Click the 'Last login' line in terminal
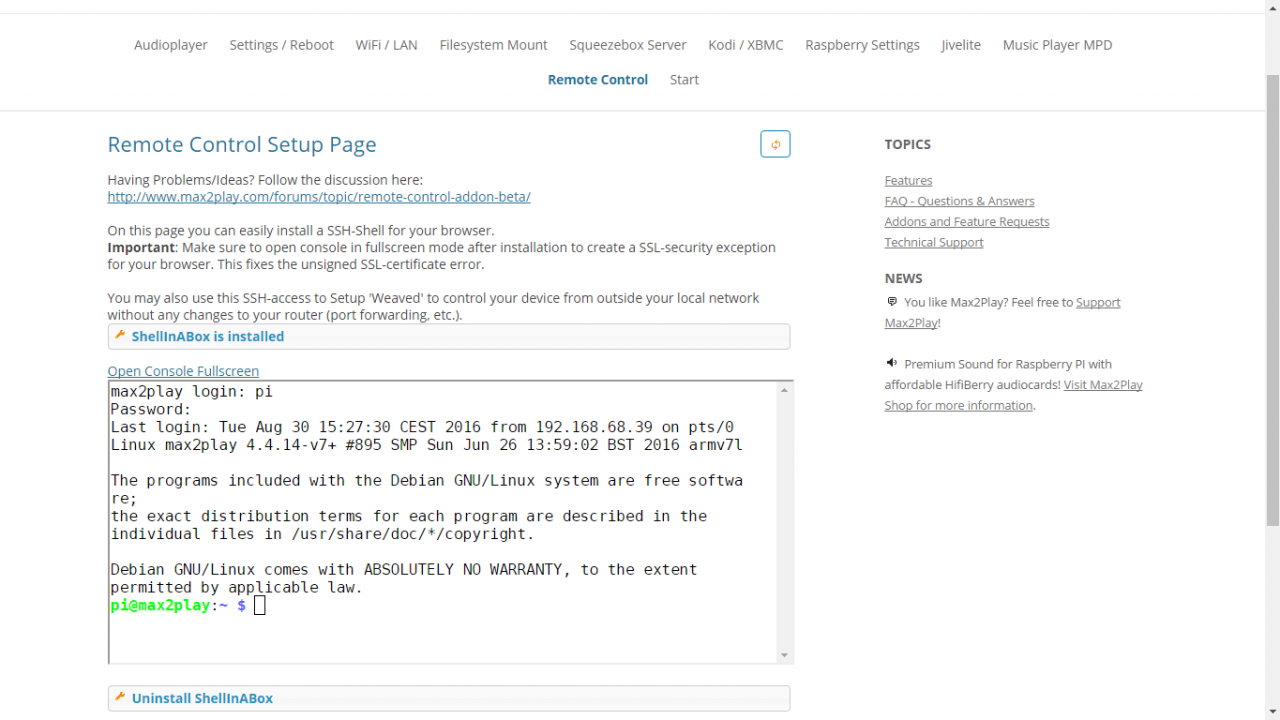 pyautogui.click(x=422, y=427)
